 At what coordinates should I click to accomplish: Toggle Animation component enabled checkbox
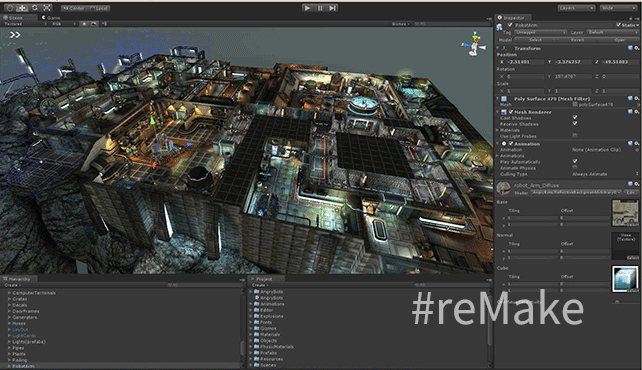pos(511,144)
